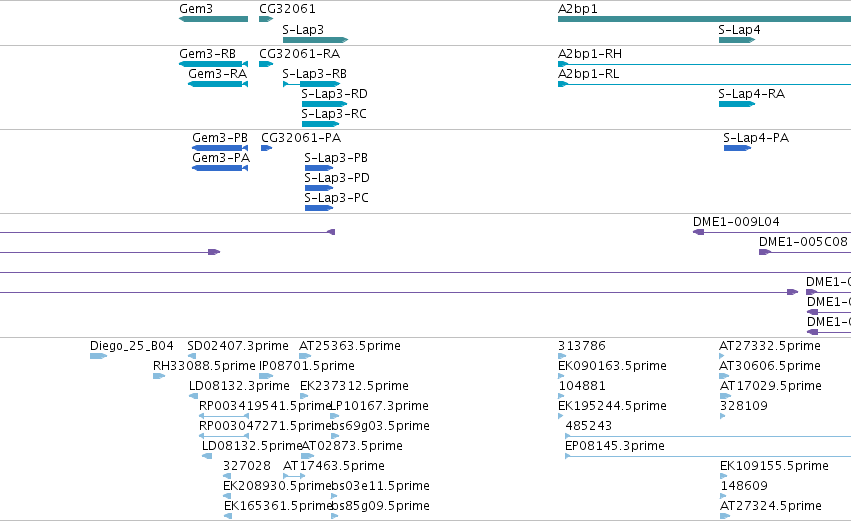Screen dimensions: 851x521
Task: Click the RH33088.5prime label
Action: pyautogui.click(x=204, y=366)
